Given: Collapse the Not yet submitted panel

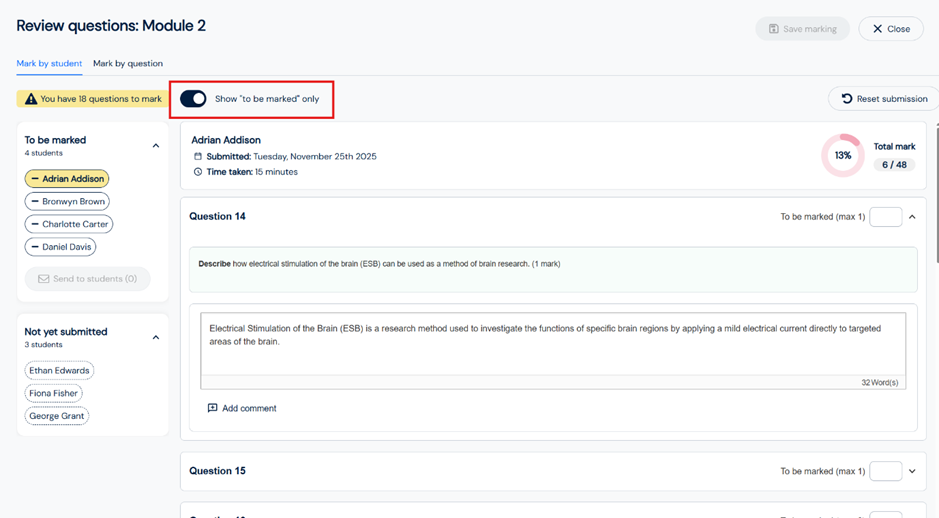Looking at the screenshot, I should (156, 337).
